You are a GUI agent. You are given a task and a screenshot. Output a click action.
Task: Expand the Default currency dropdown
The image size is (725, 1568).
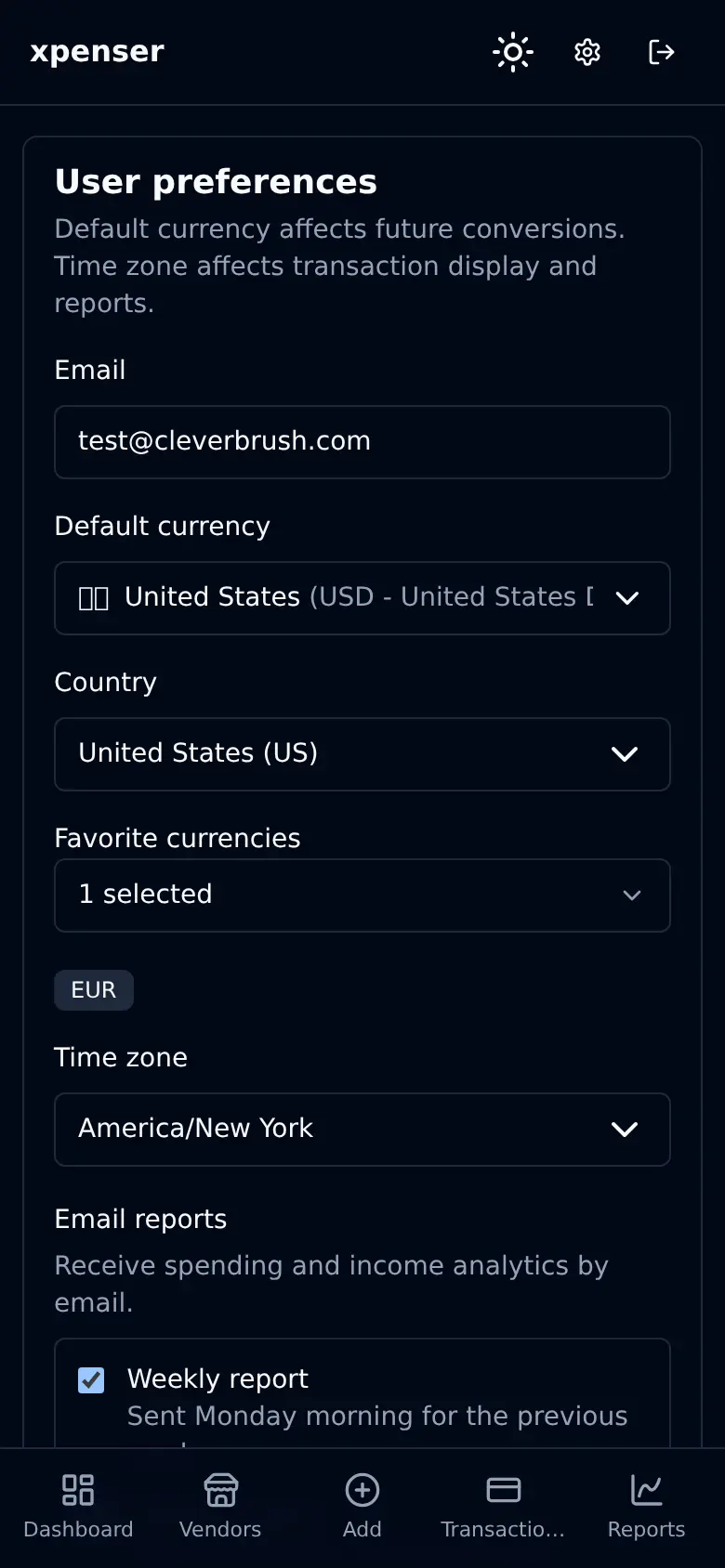click(x=362, y=598)
